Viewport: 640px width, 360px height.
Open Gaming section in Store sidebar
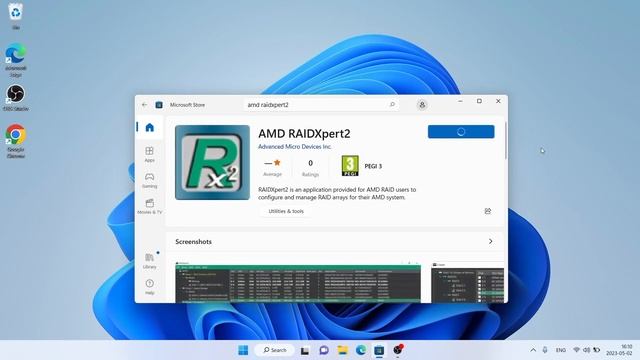[x=149, y=180]
